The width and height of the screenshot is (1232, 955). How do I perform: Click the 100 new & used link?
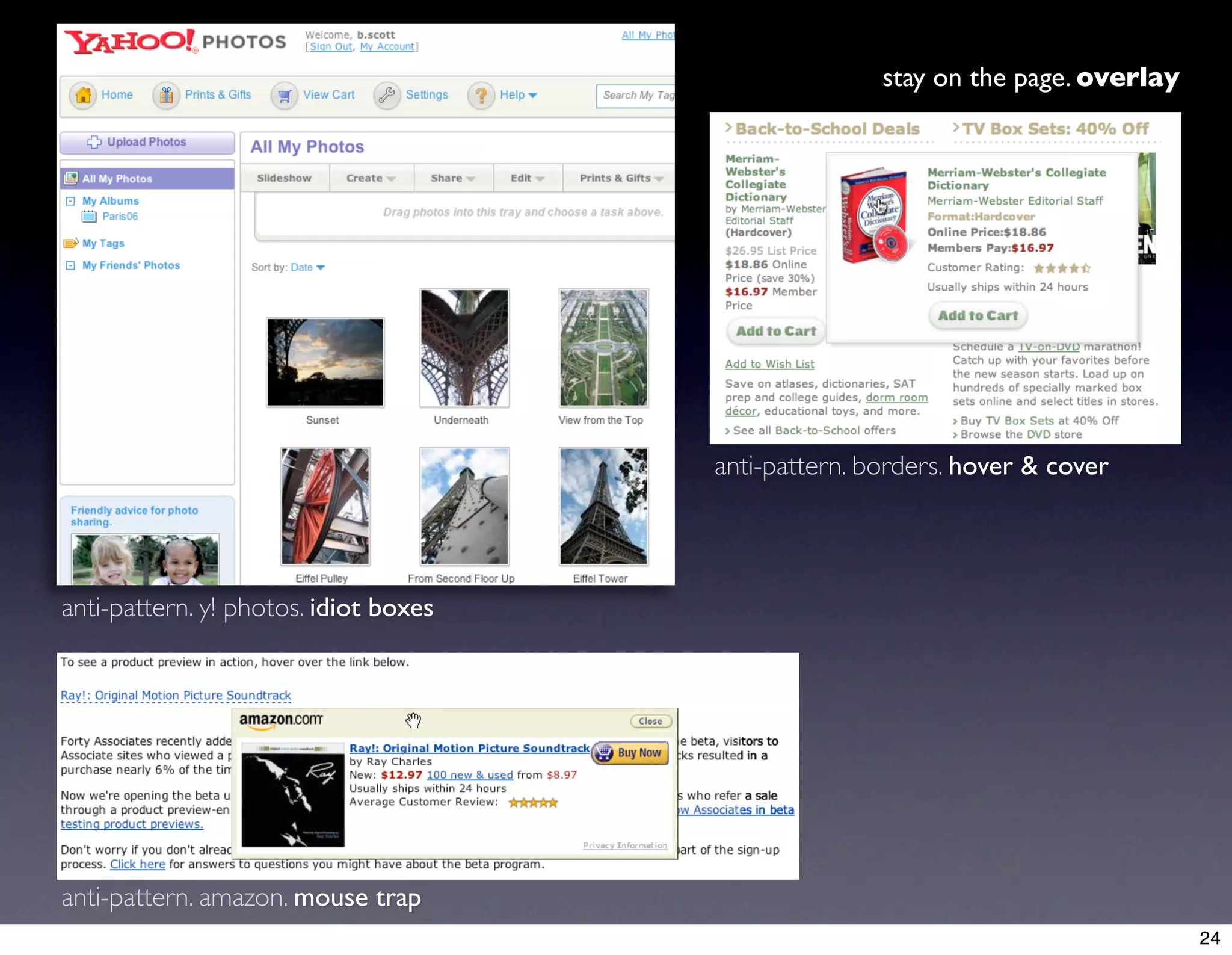(x=470, y=775)
